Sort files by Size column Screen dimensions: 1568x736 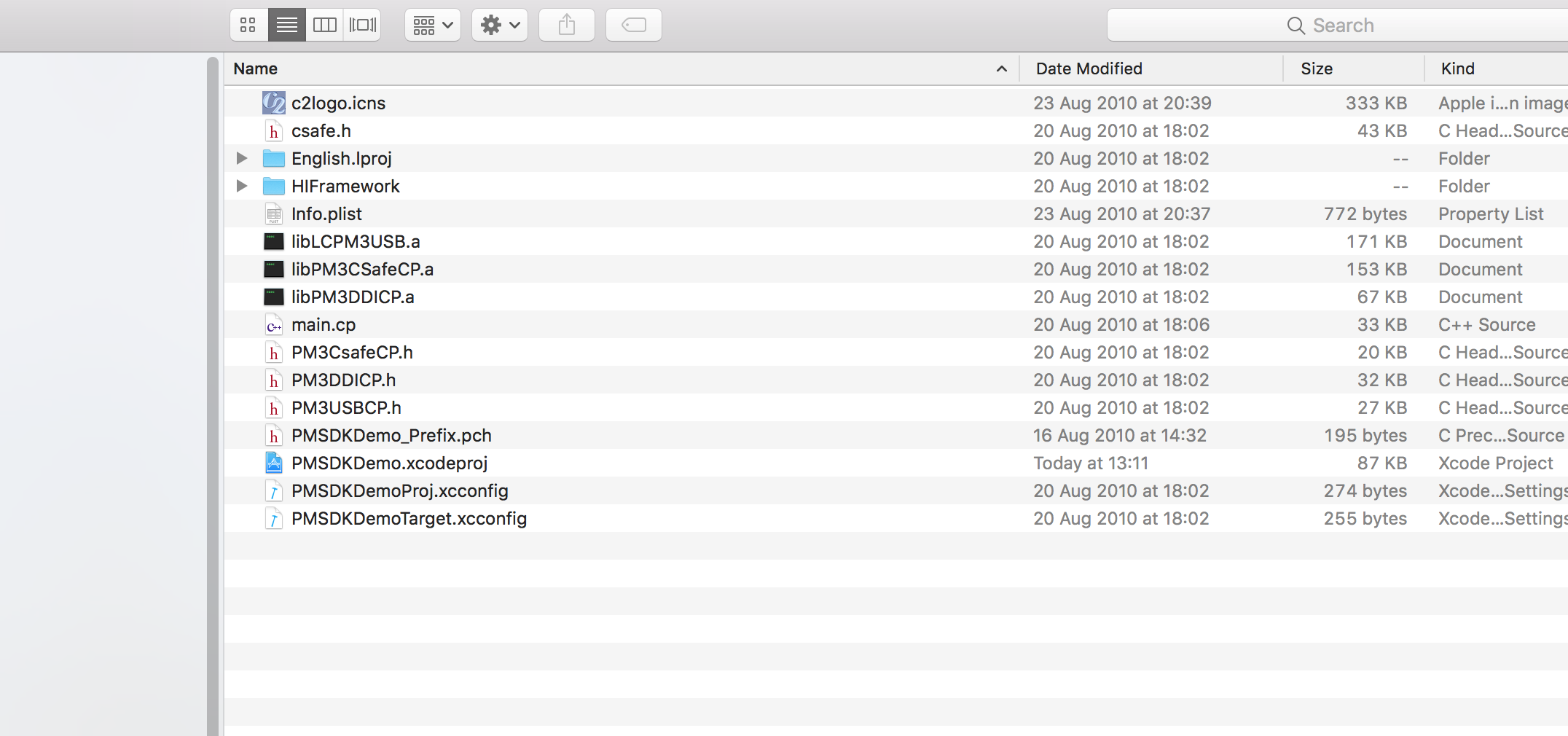click(x=1316, y=68)
